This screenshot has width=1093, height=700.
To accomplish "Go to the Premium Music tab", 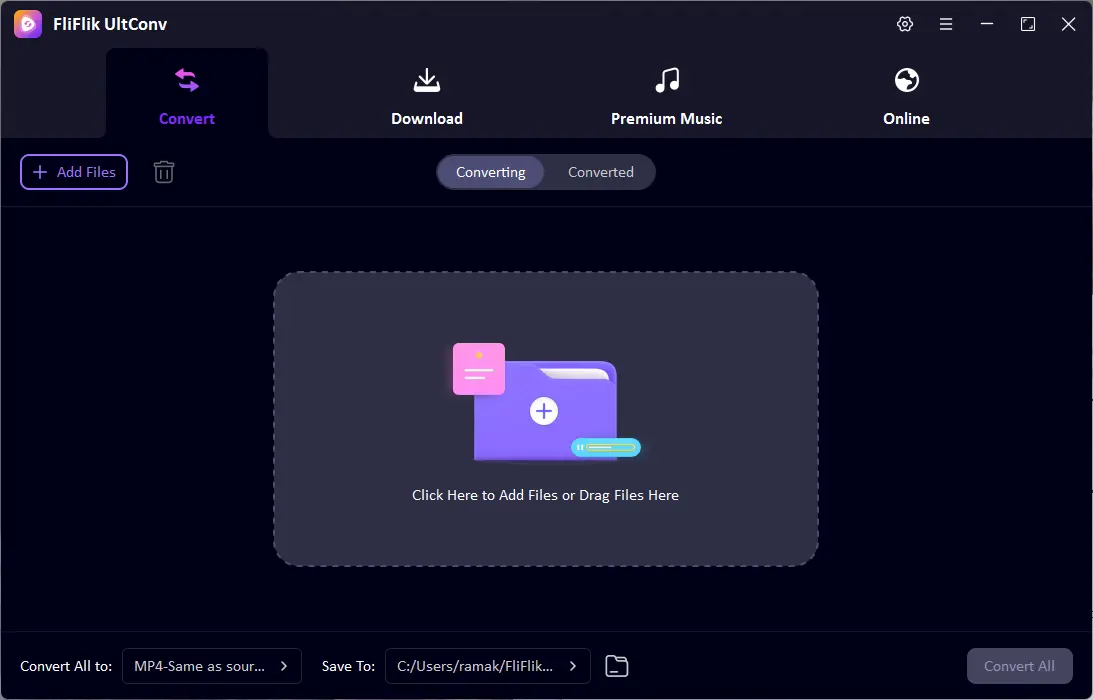I will tap(666, 97).
